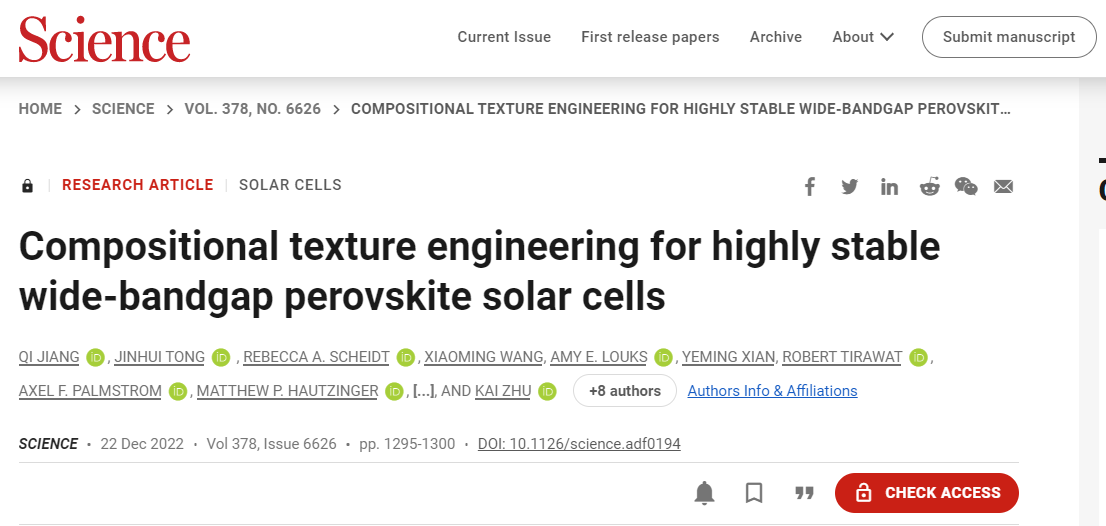This screenshot has height=526, width=1106.
Task: Click the cite quotation-mark icon
Action: (803, 493)
